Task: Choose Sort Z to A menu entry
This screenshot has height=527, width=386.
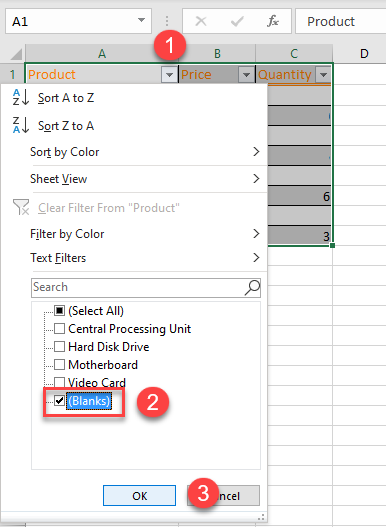Action: tap(134, 125)
